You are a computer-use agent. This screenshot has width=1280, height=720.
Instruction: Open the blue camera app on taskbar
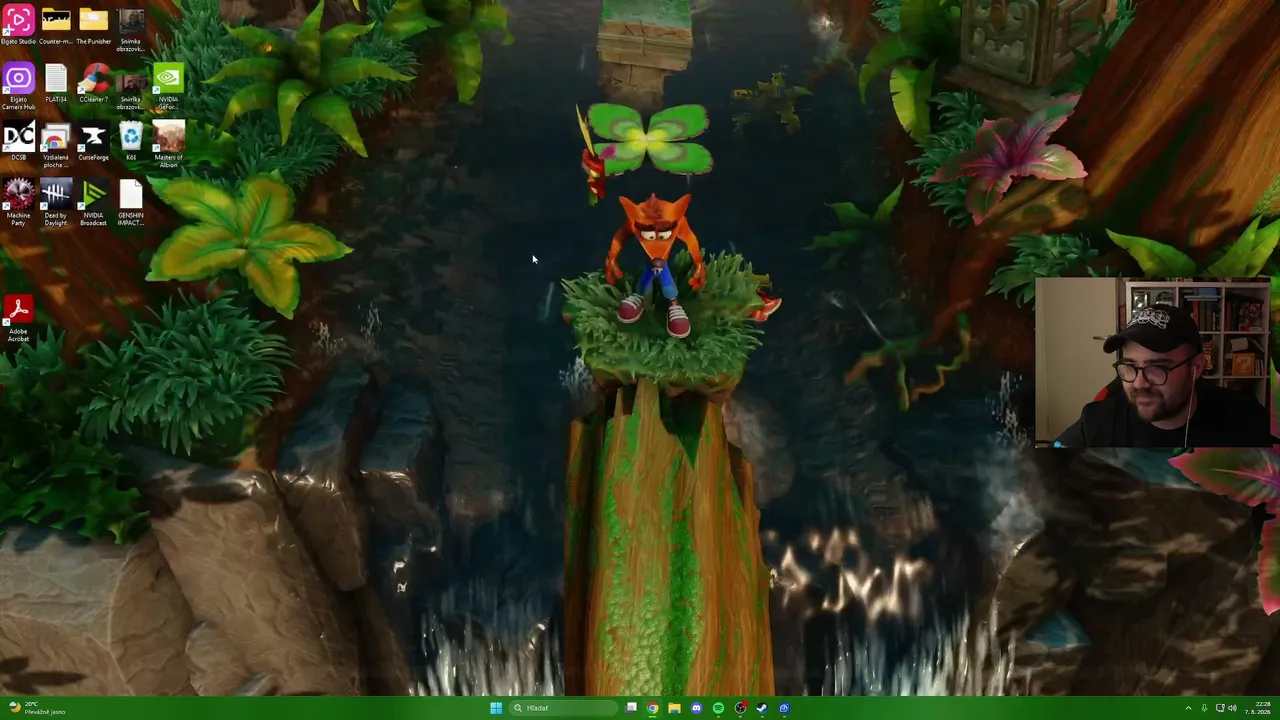pos(784,708)
